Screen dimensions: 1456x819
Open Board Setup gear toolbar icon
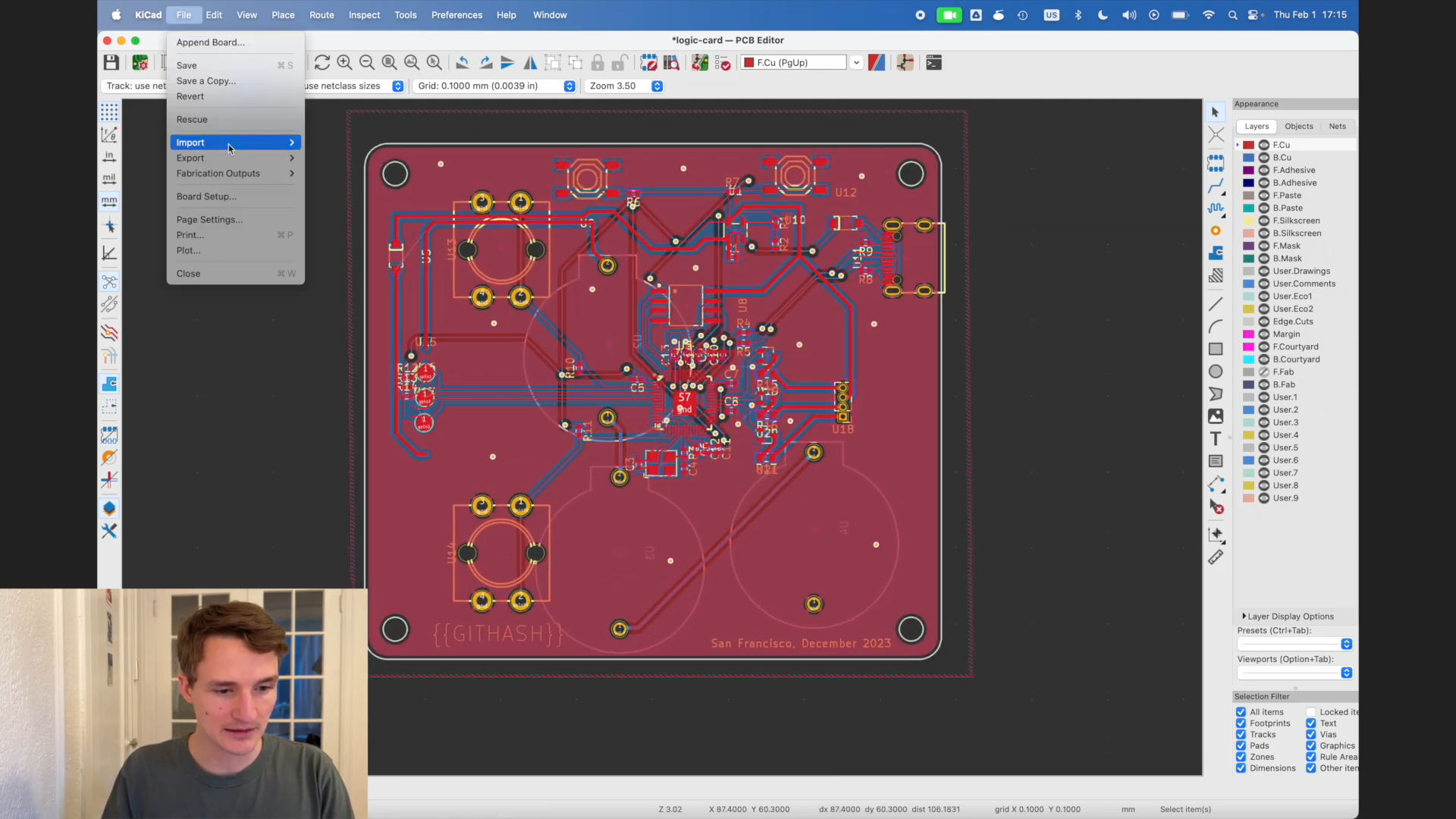(x=140, y=63)
